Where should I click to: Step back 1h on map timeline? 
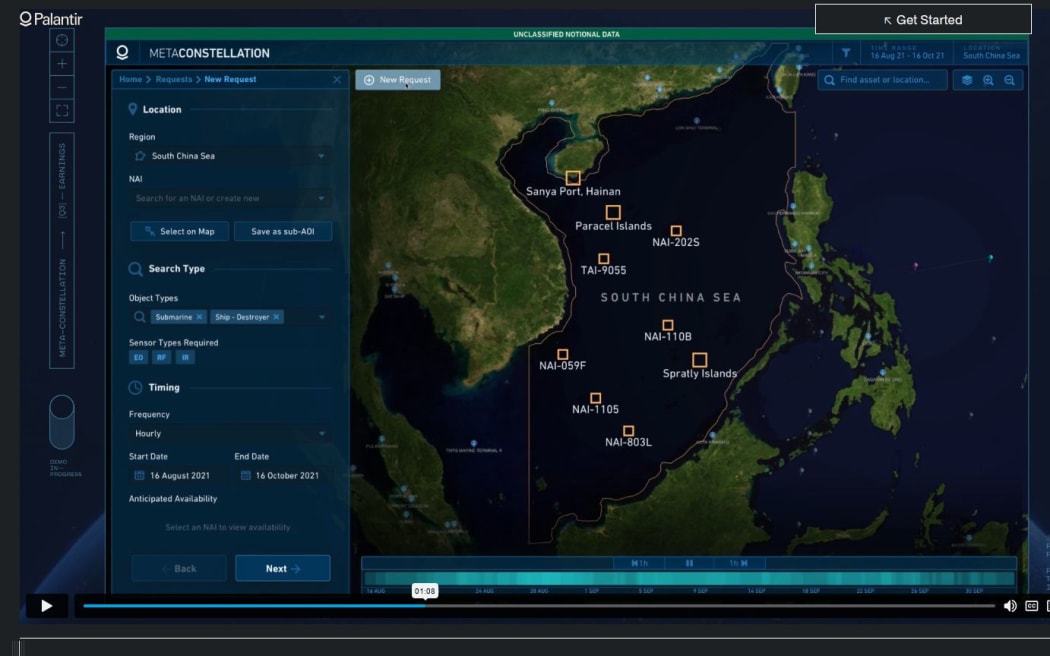pos(640,564)
